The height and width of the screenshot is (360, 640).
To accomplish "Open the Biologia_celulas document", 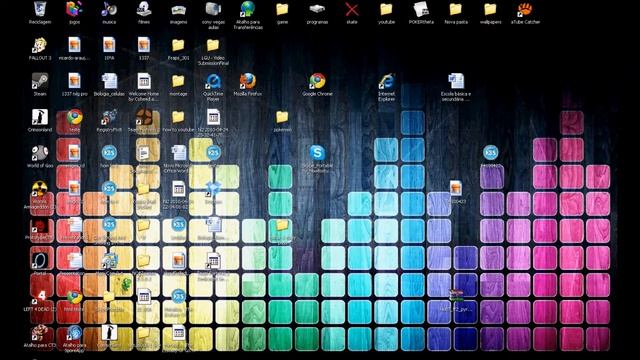I will pyautogui.click(x=109, y=81).
